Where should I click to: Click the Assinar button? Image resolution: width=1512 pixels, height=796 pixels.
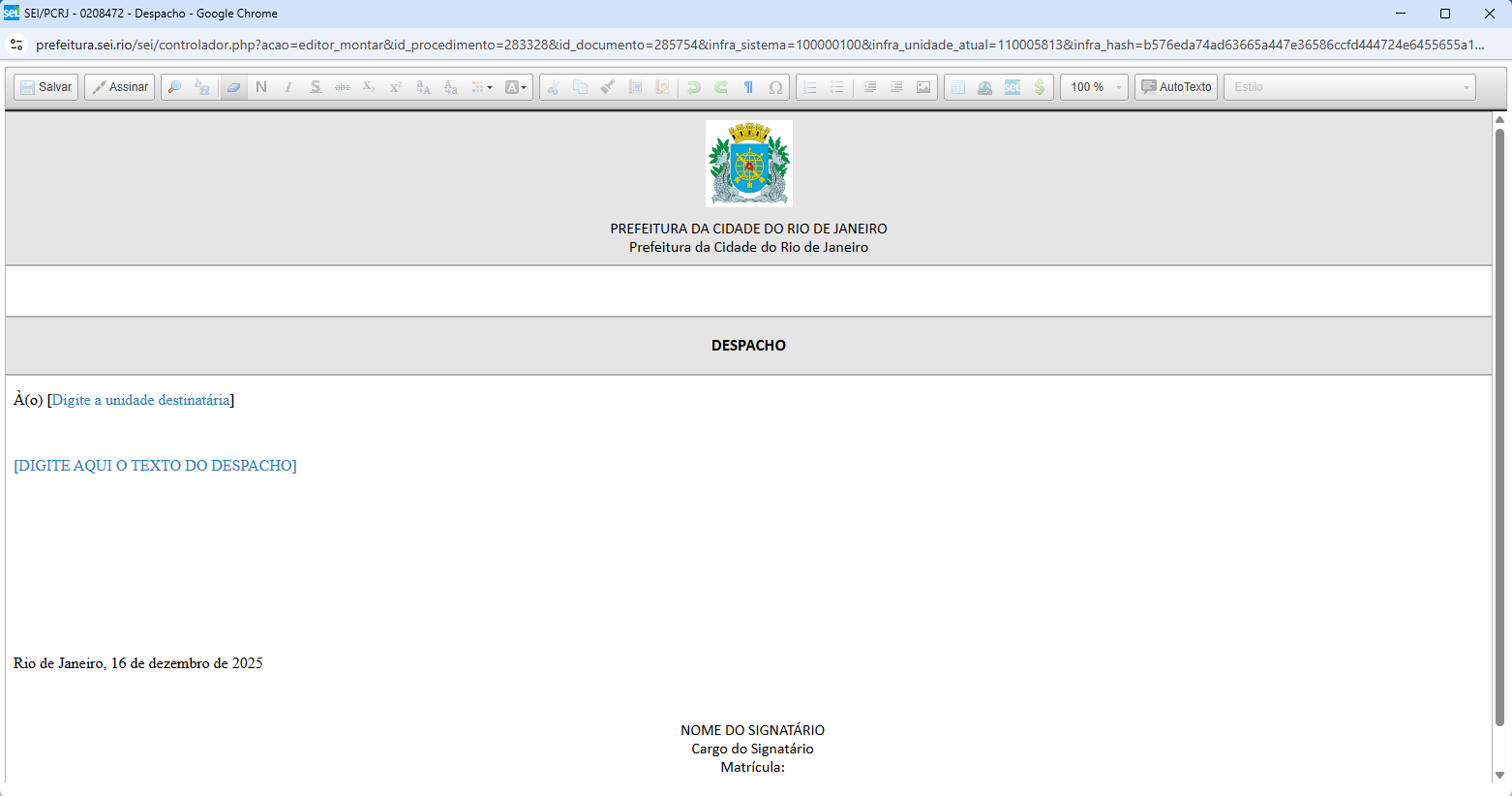tap(120, 87)
